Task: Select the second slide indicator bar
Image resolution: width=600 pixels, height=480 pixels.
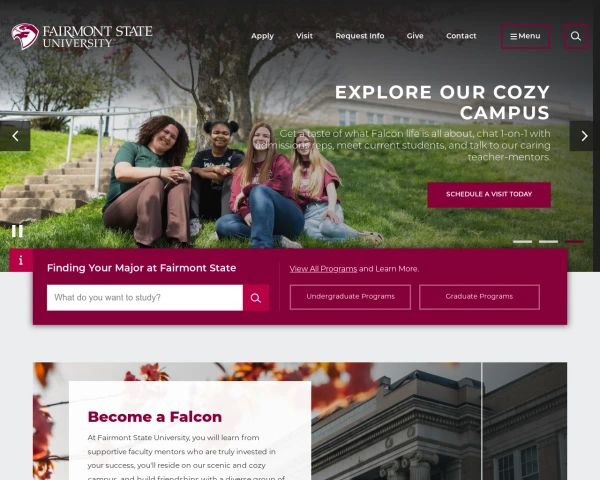Action: 548,242
